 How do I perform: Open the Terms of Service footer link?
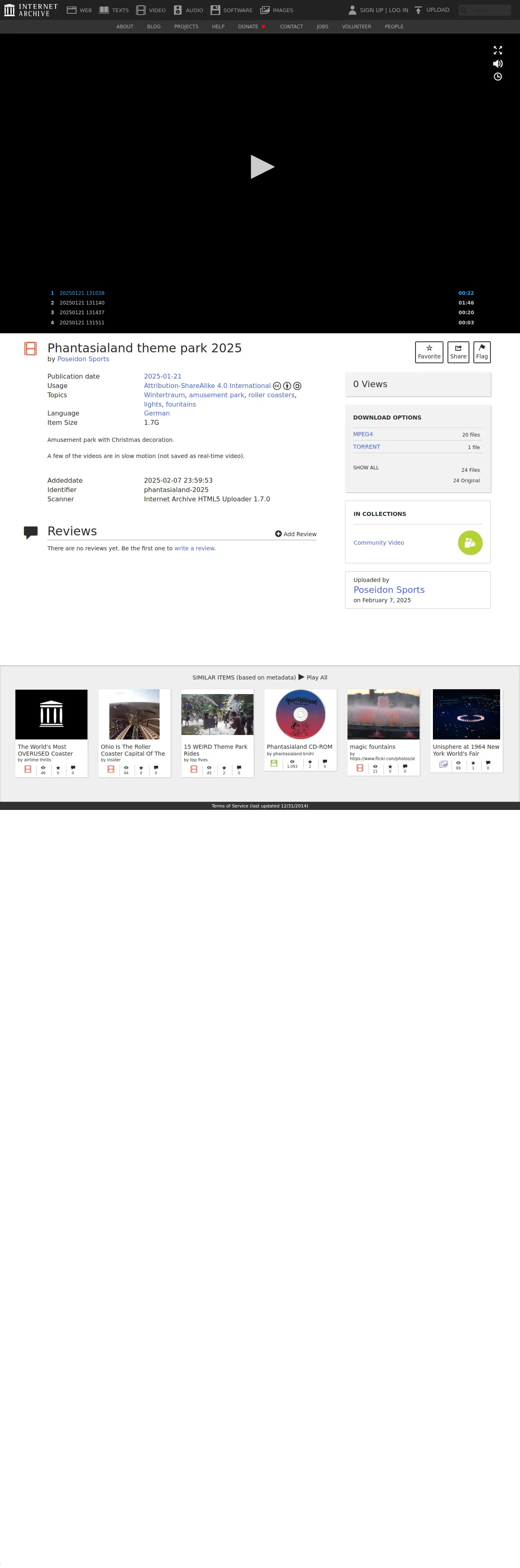[x=260, y=806]
